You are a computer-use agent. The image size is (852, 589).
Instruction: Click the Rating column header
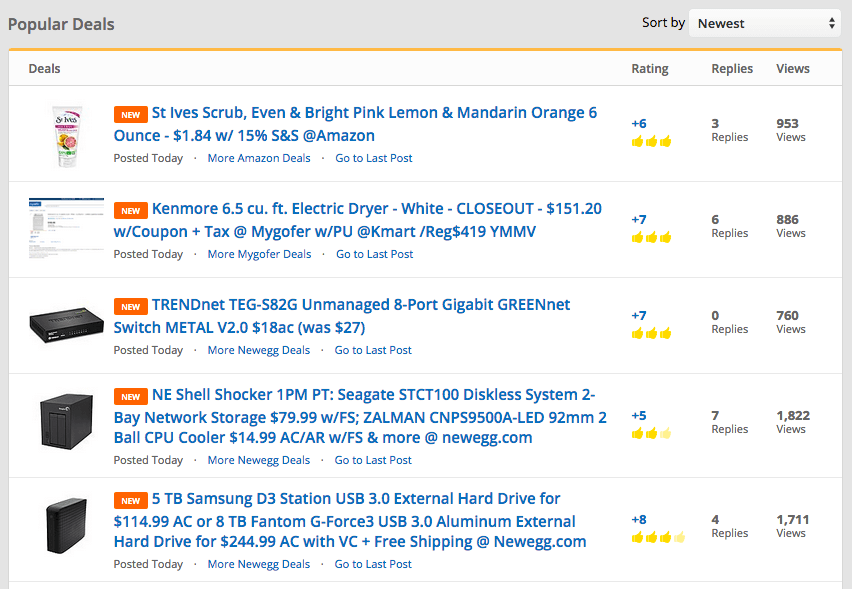pyautogui.click(x=650, y=69)
